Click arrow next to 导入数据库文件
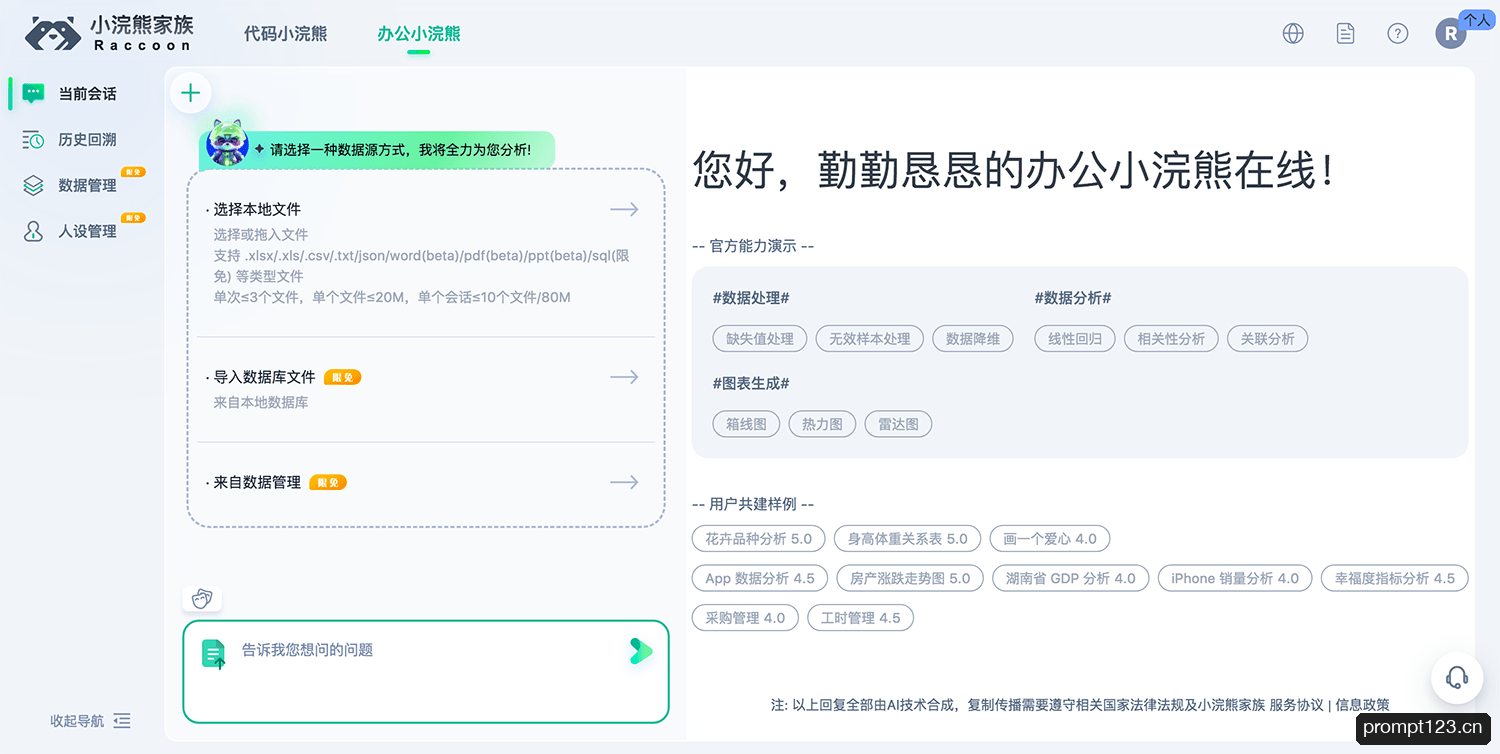 pos(624,377)
